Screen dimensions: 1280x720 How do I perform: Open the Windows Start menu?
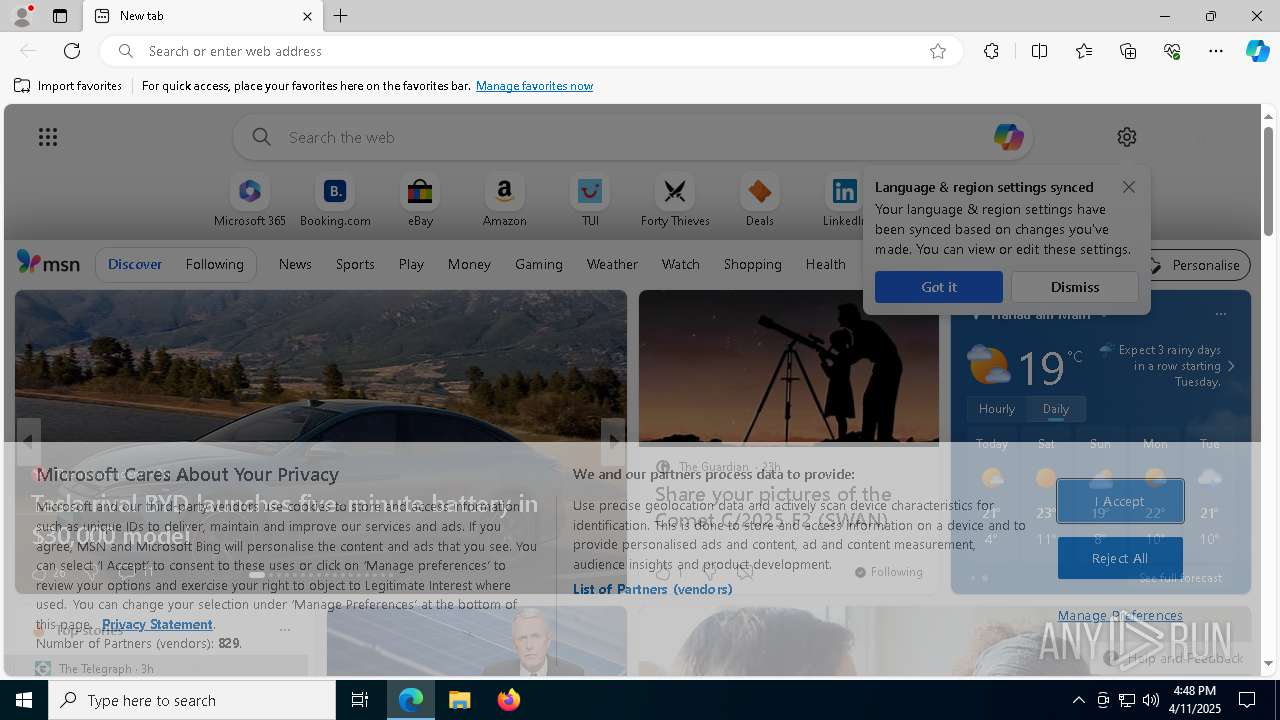point(24,700)
